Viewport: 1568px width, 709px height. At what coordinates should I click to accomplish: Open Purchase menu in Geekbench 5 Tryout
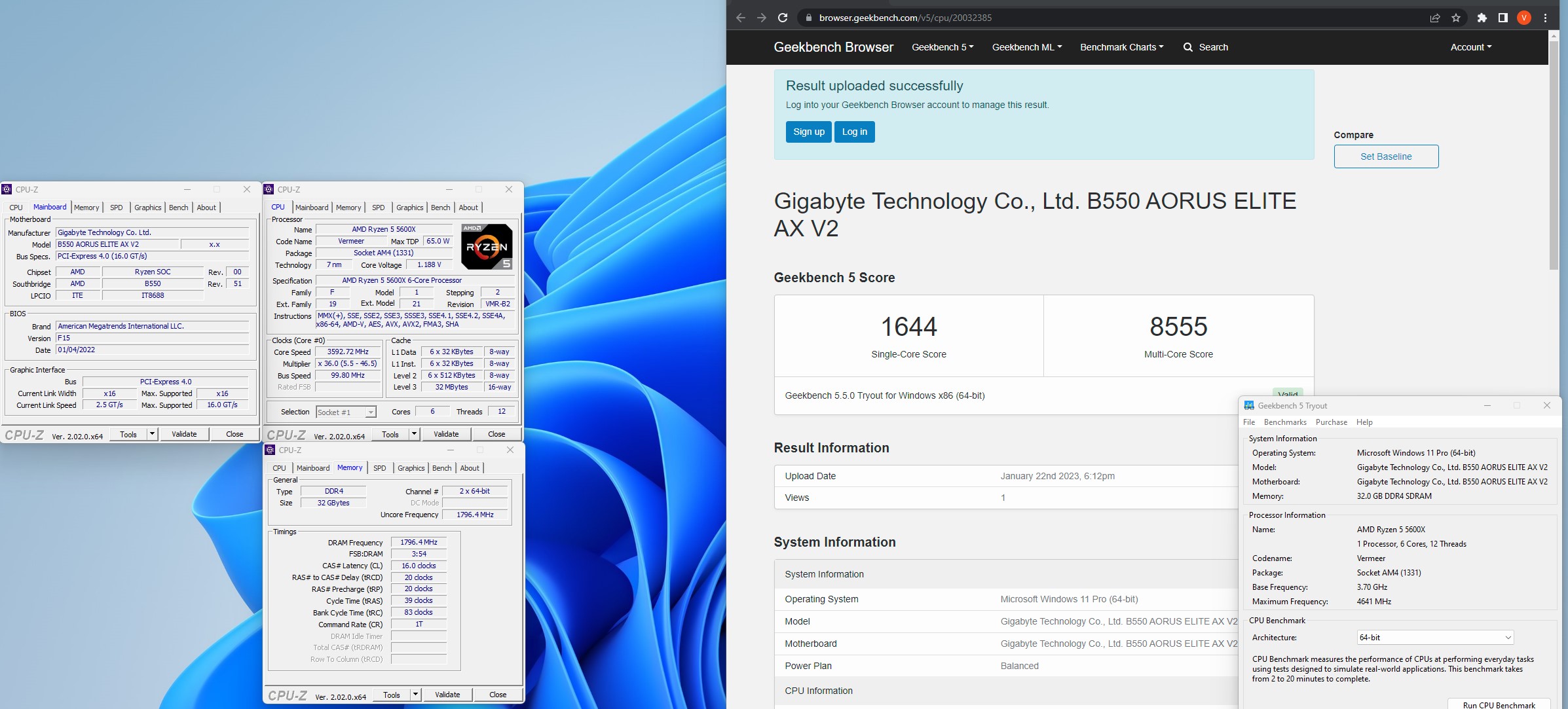click(1332, 422)
